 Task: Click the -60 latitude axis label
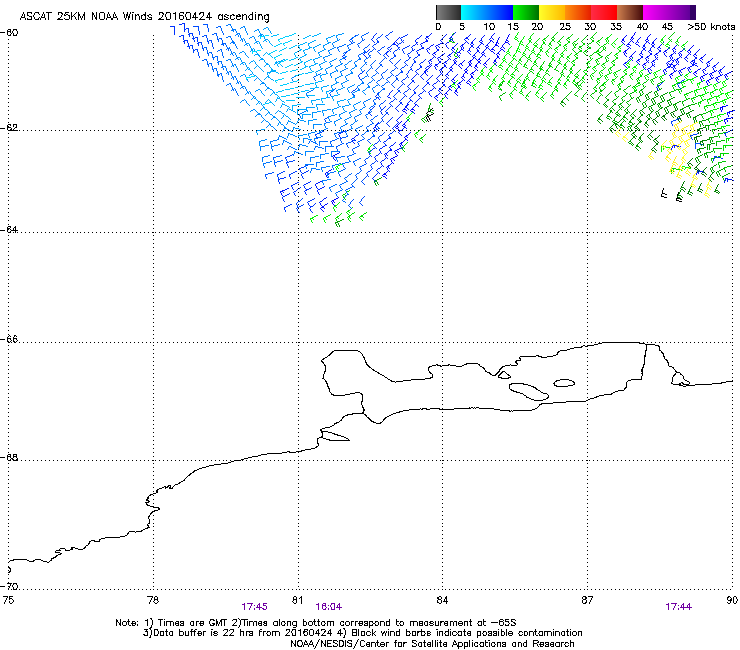pos(9,33)
